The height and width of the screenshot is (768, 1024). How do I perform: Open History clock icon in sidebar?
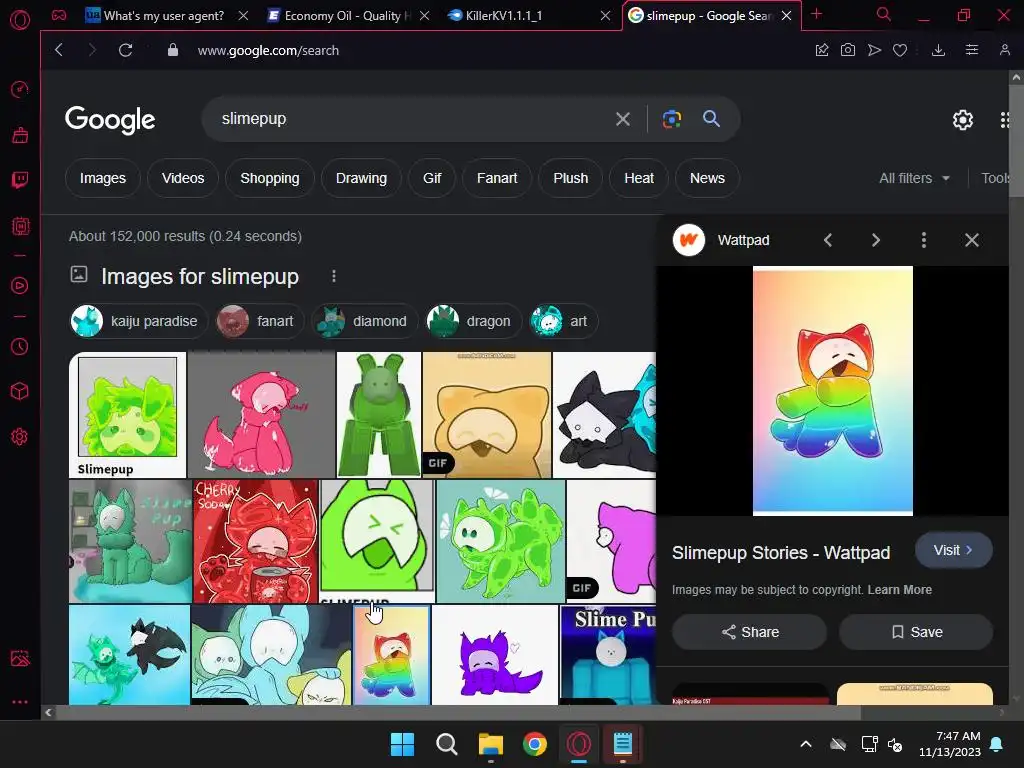click(20, 346)
